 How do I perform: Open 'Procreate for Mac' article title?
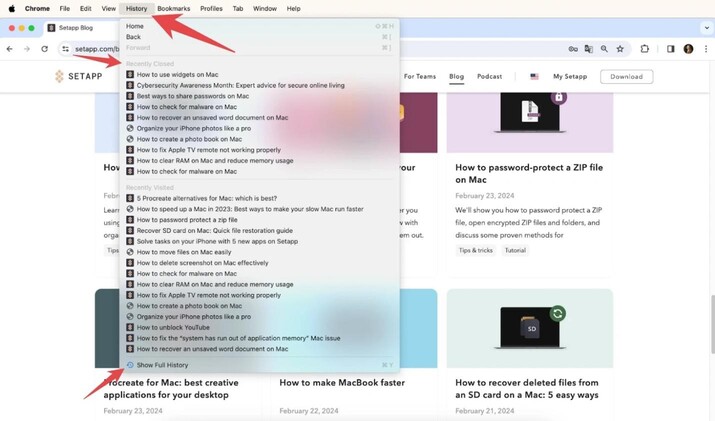tap(171, 389)
